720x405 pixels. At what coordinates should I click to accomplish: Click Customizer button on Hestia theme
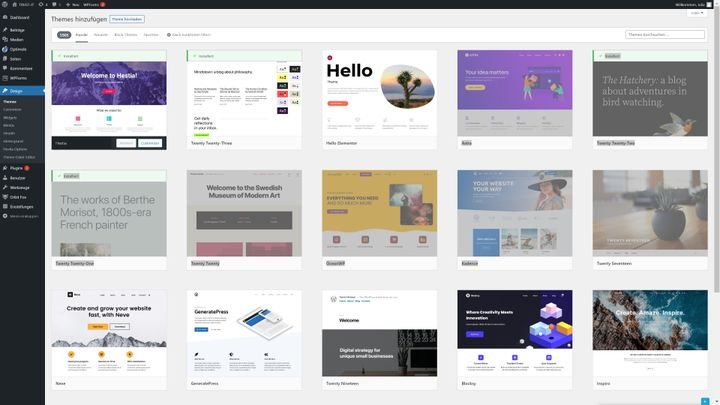150,143
